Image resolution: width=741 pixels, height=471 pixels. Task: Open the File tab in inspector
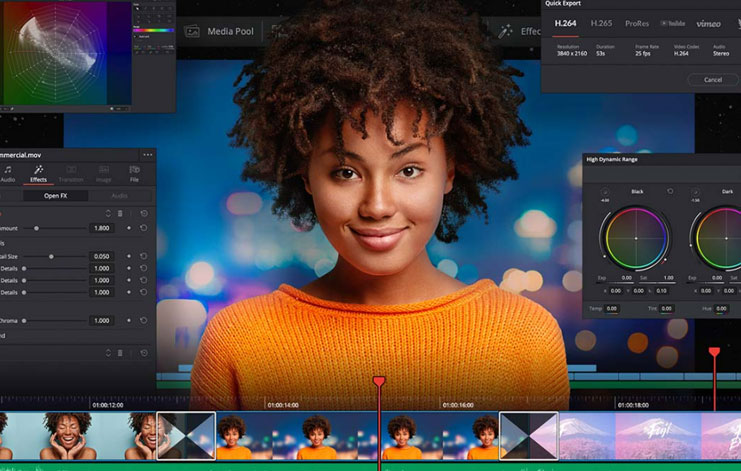[134, 173]
